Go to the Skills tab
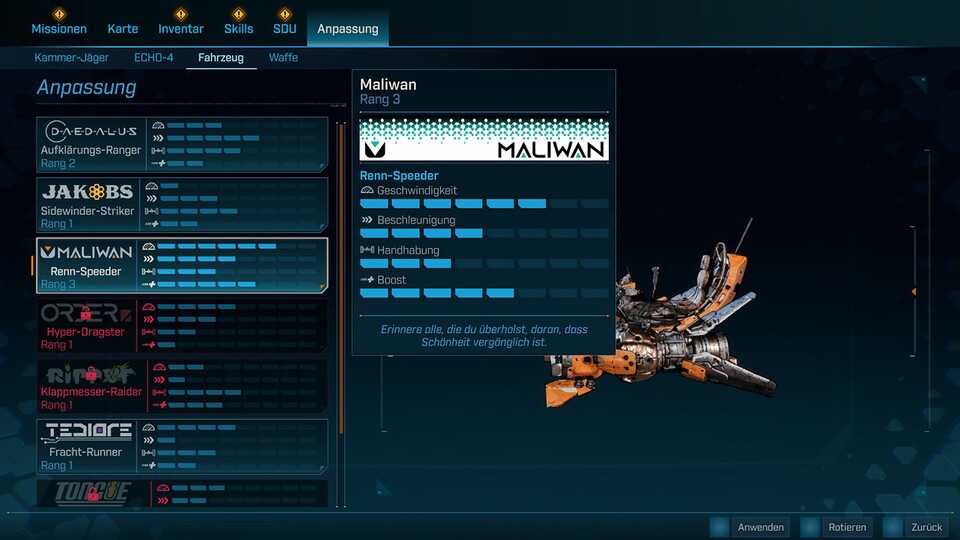Image resolution: width=960 pixels, height=540 pixels. (x=238, y=29)
